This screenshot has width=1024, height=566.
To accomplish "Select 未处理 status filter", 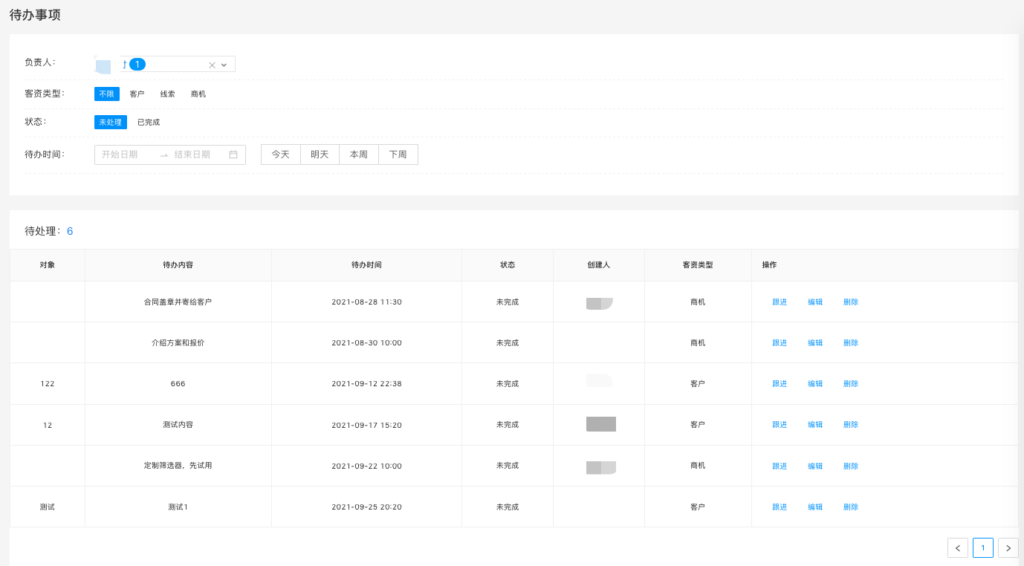I will [x=110, y=123].
